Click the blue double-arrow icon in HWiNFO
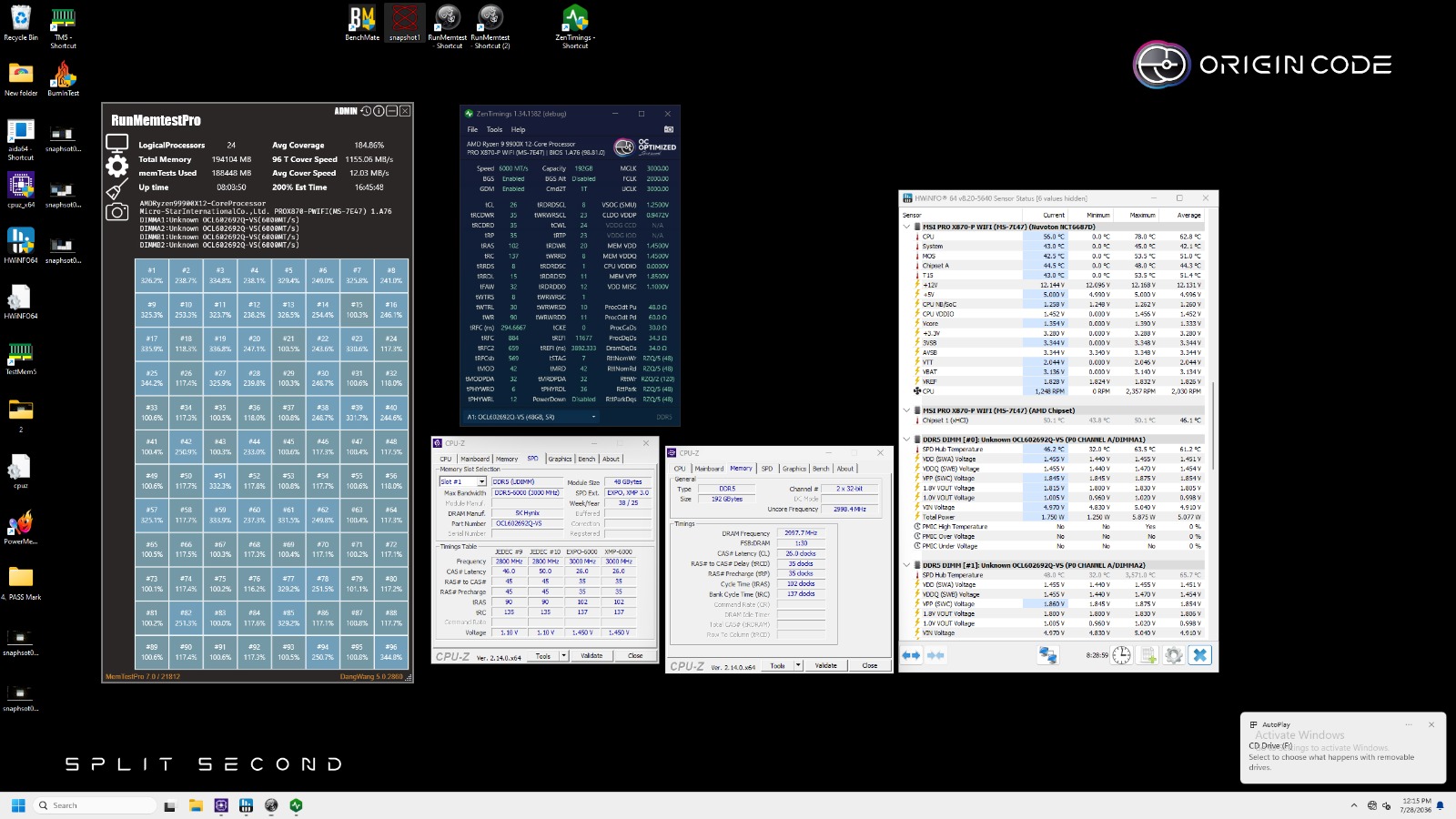The image size is (1456, 819). [910, 654]
